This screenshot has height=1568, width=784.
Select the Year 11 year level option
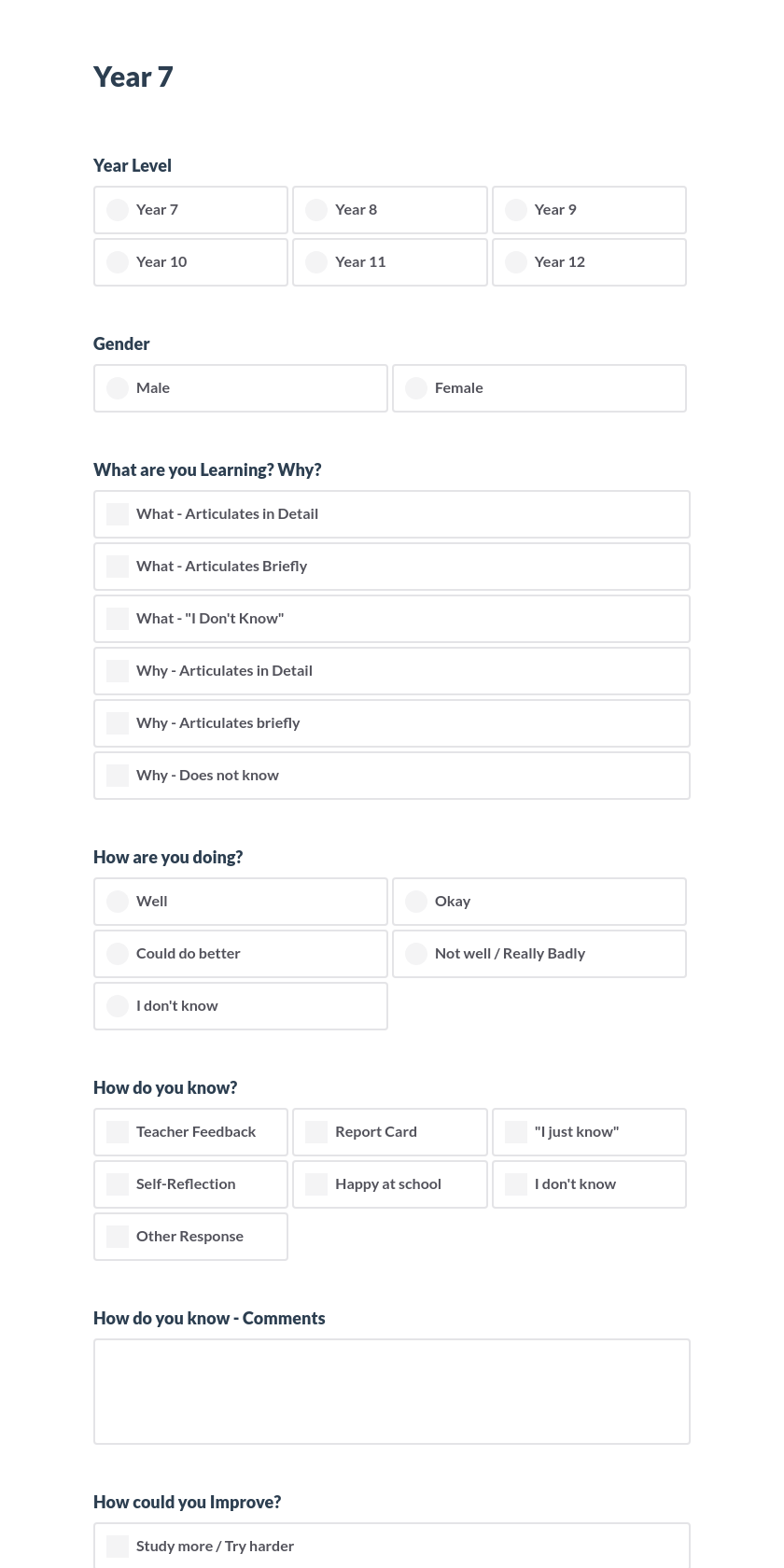pyautogui.click(x=316, y=262)
